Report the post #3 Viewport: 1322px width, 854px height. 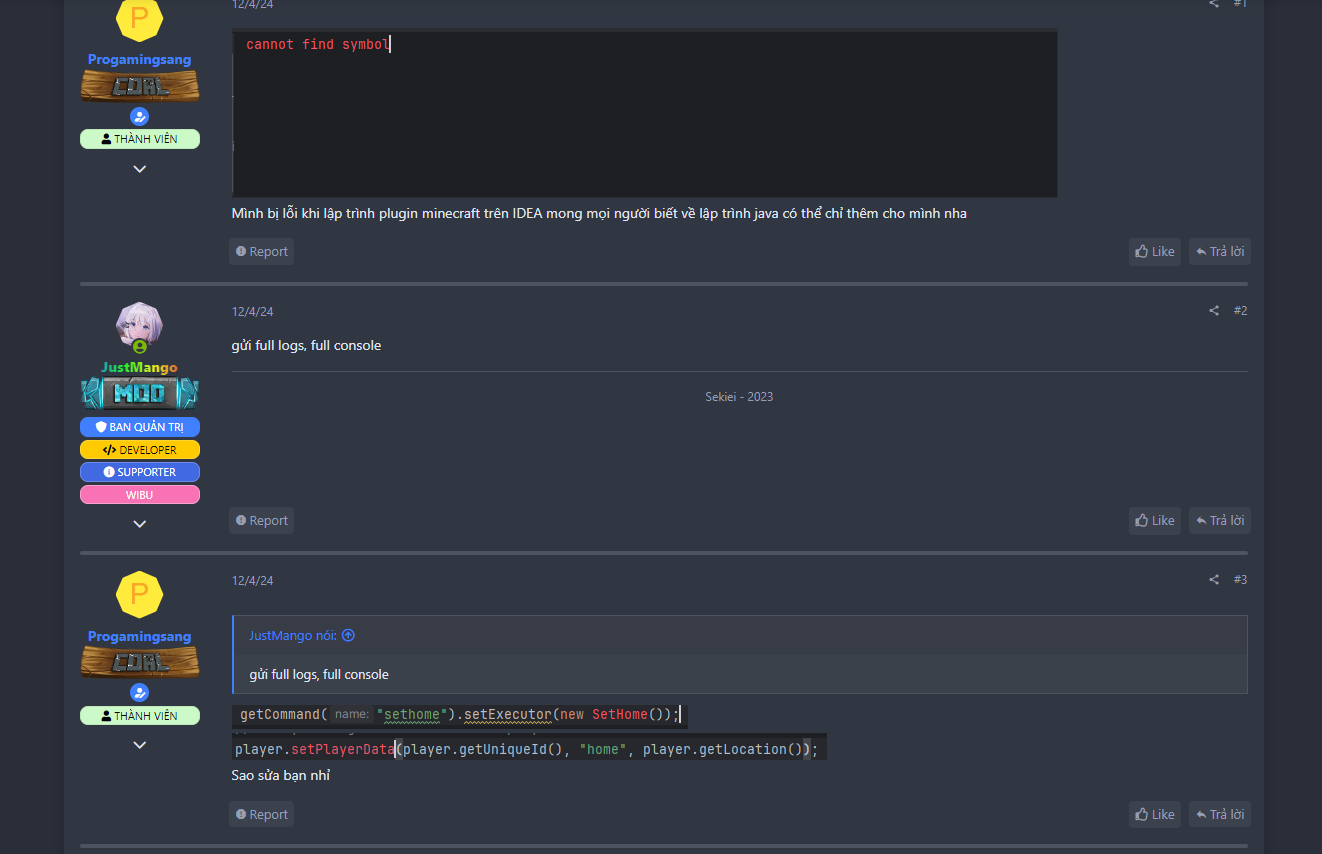point(262,815)
